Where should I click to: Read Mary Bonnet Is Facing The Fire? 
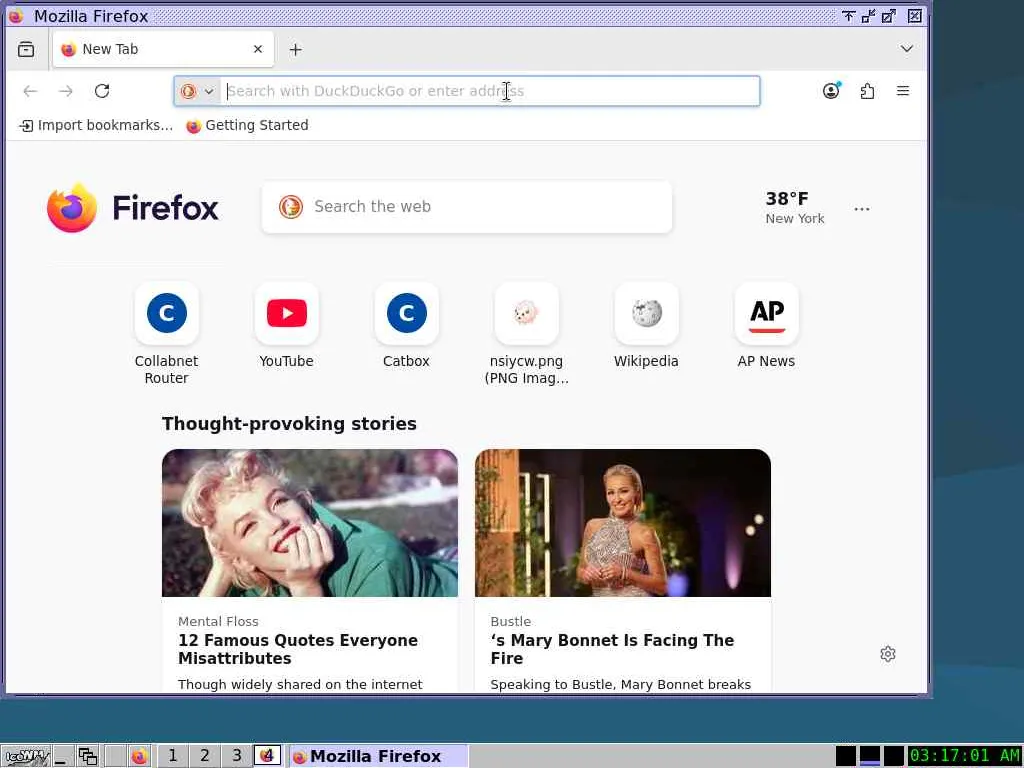pyautogui.click(x=612, y=649)
